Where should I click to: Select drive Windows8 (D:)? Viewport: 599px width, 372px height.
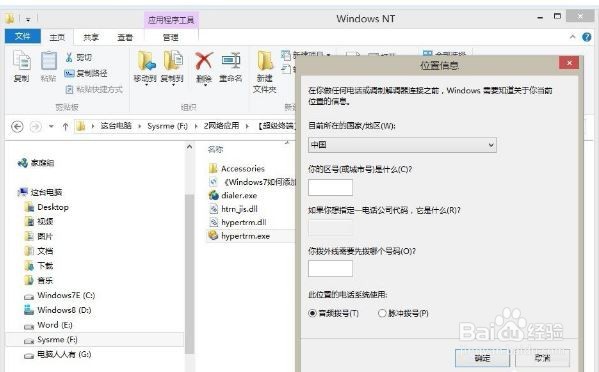(x=58, y=310)
